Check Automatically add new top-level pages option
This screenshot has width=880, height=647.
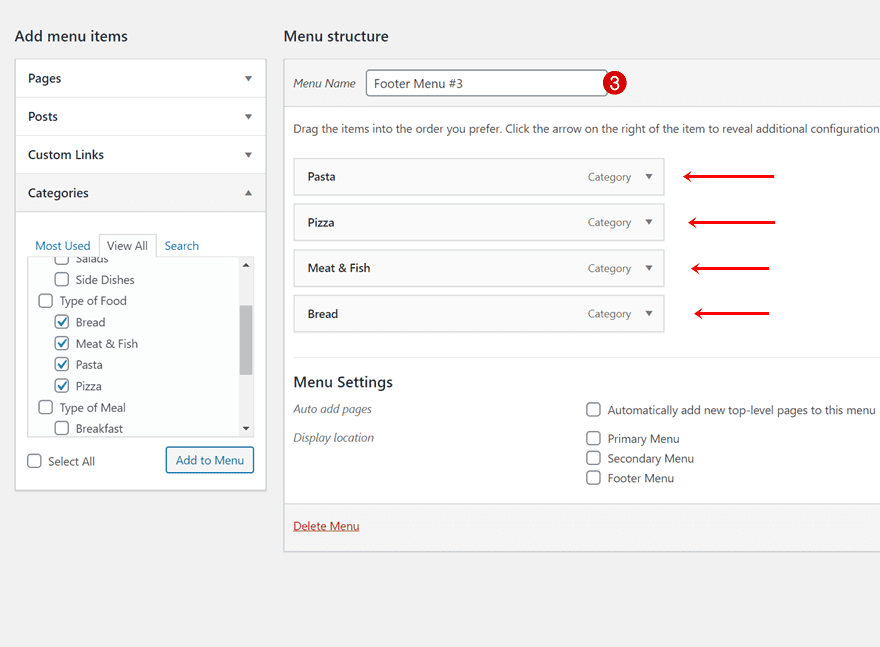point(593,410)
